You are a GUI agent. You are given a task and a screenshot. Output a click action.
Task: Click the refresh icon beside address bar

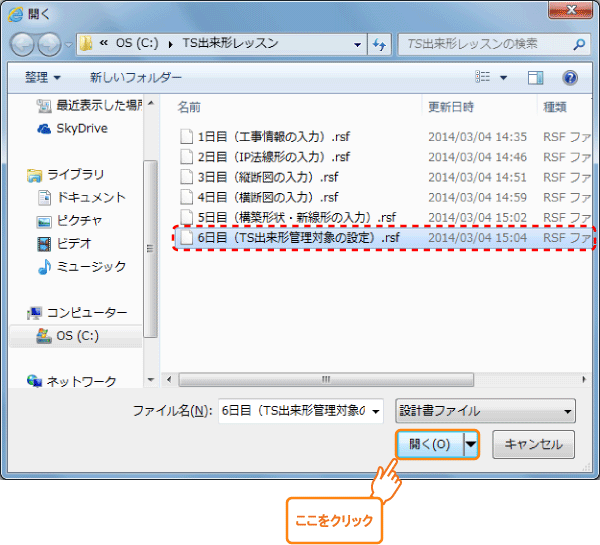[x=378, y=45]
